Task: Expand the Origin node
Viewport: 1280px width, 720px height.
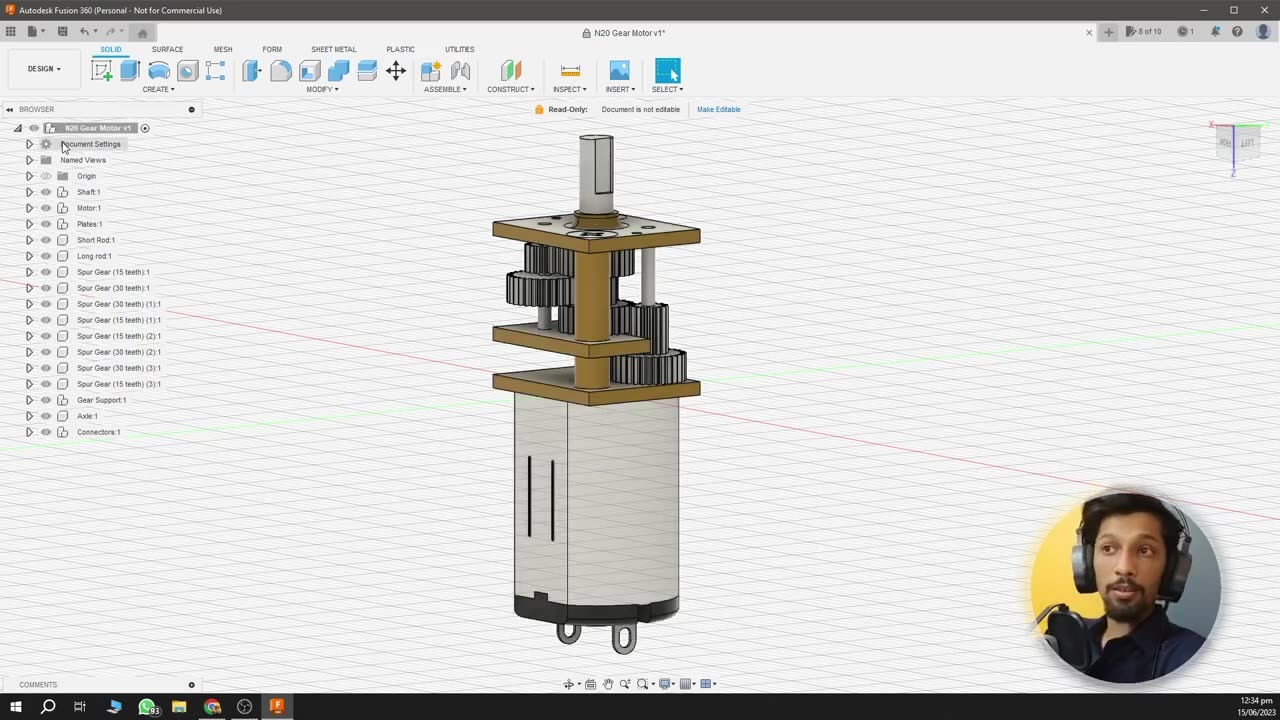Action: click(29, 176)
